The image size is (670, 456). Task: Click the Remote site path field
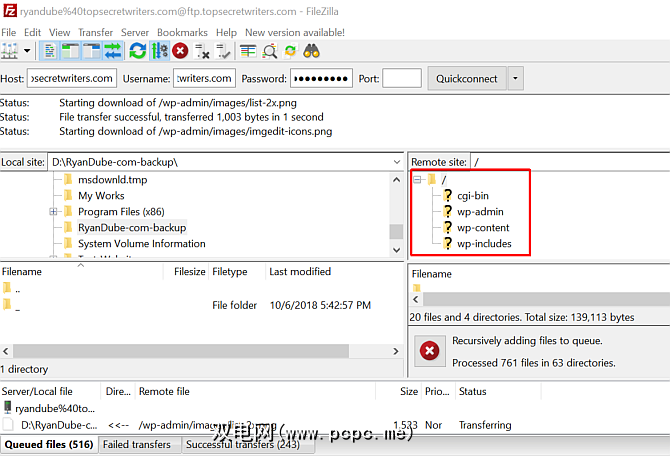click(570, 162)
